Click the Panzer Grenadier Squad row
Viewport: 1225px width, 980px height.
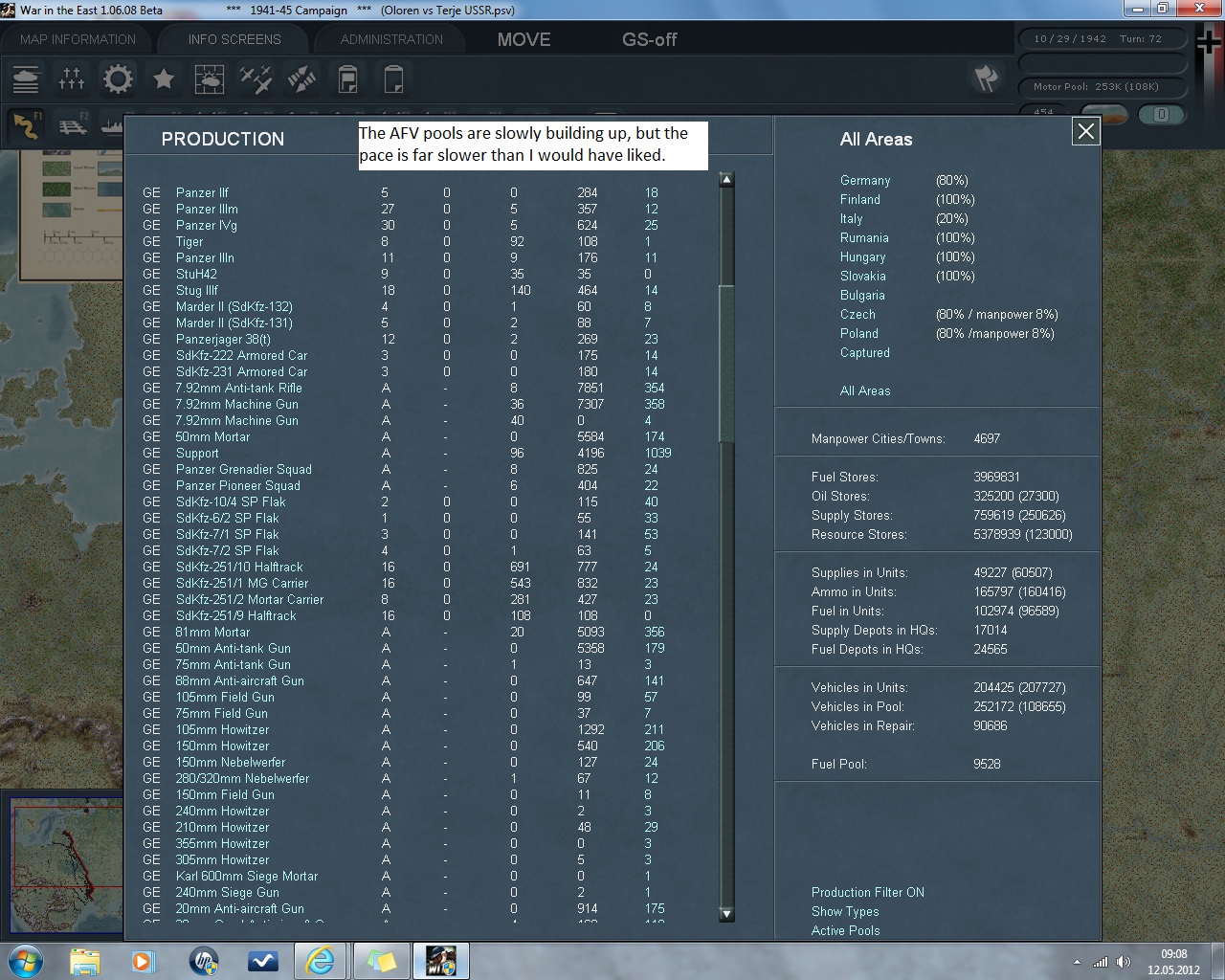[402, 469]
